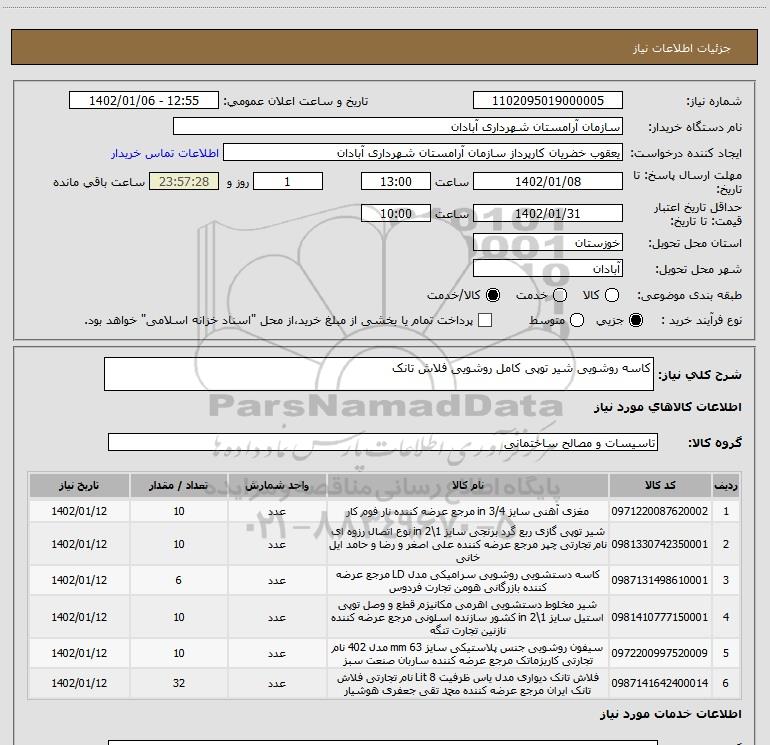Click the کد کالا column header

click(x=660, y=485)
